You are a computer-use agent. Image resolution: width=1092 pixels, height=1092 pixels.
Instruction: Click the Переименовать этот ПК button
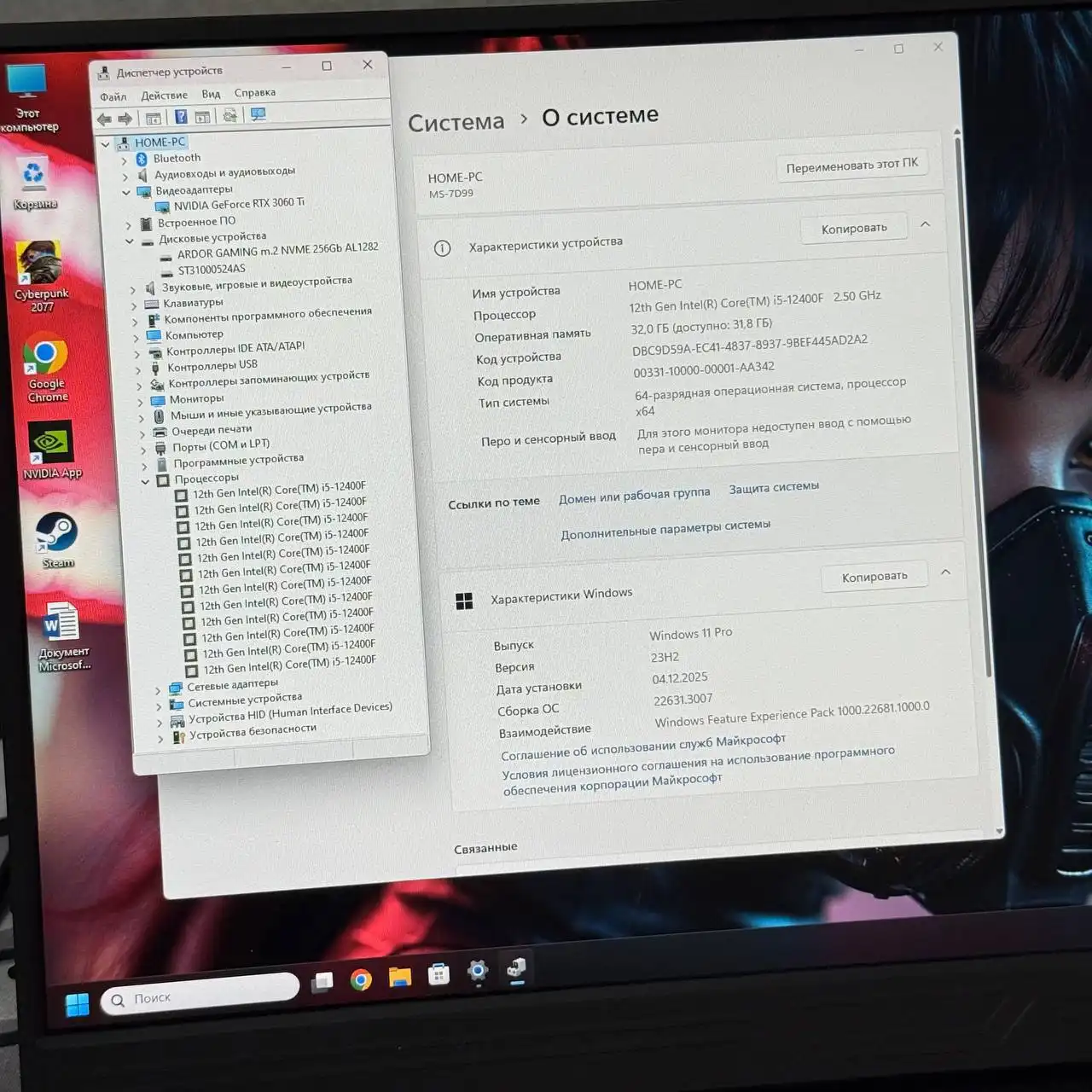pos(851,165)
